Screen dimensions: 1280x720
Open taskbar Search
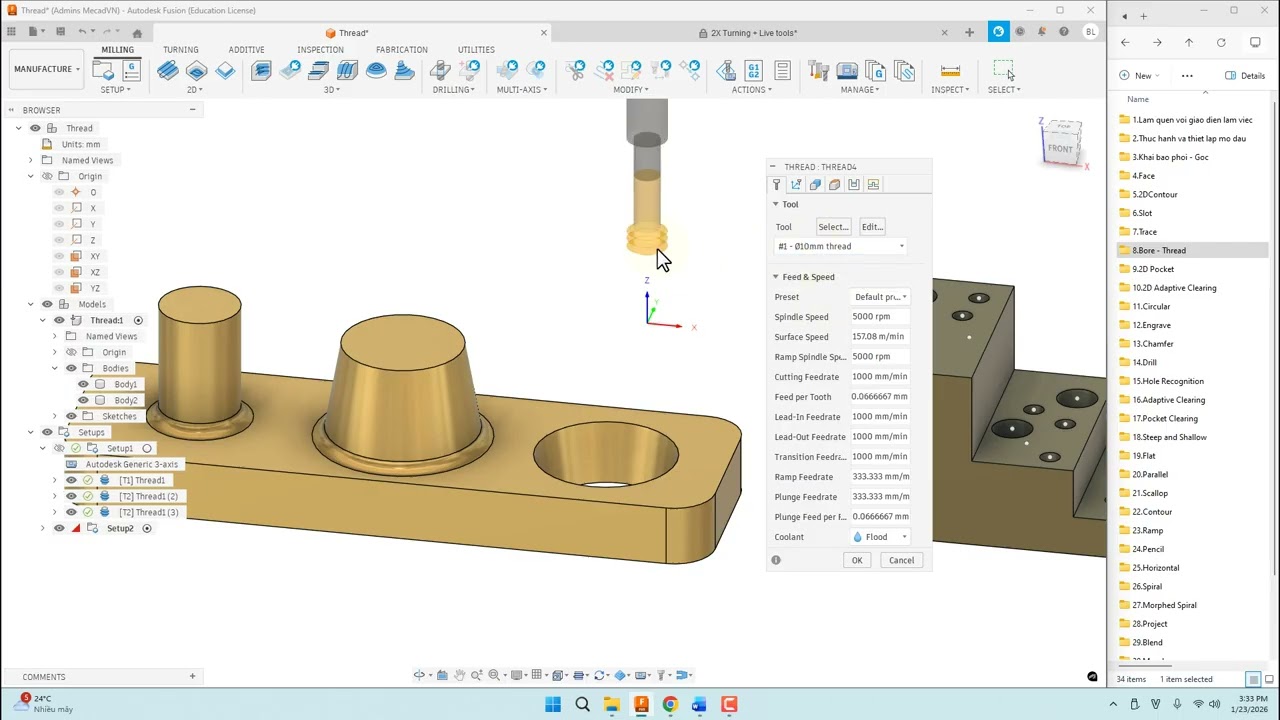click(x=582, y=705)
